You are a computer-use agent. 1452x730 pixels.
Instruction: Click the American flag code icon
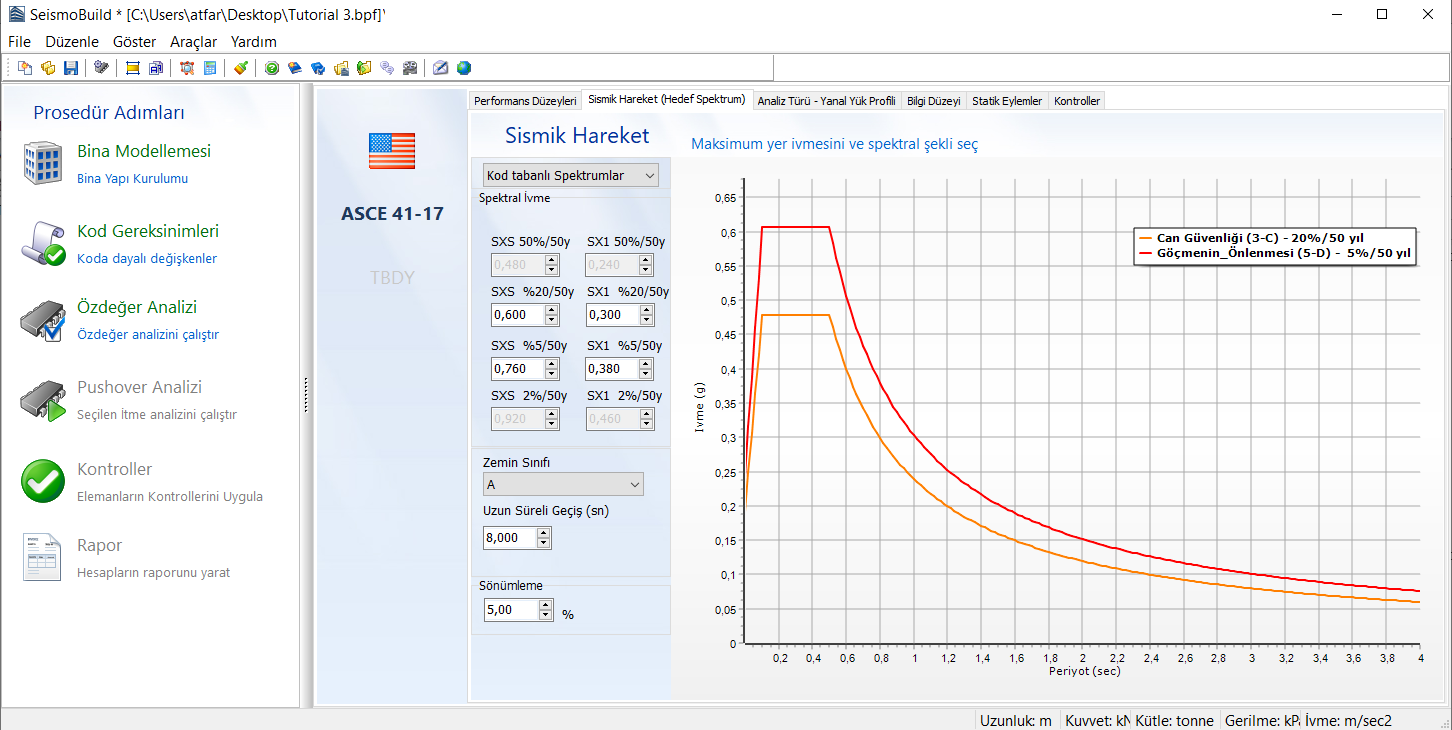pos(392,151)
